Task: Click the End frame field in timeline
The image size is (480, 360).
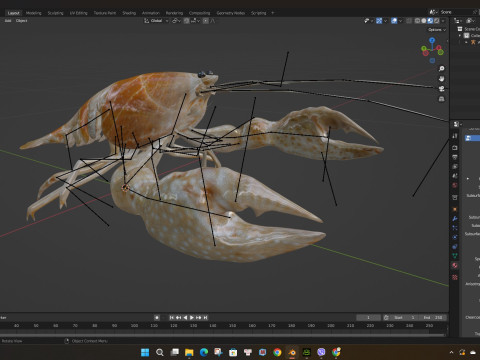Action: [434, 317]
